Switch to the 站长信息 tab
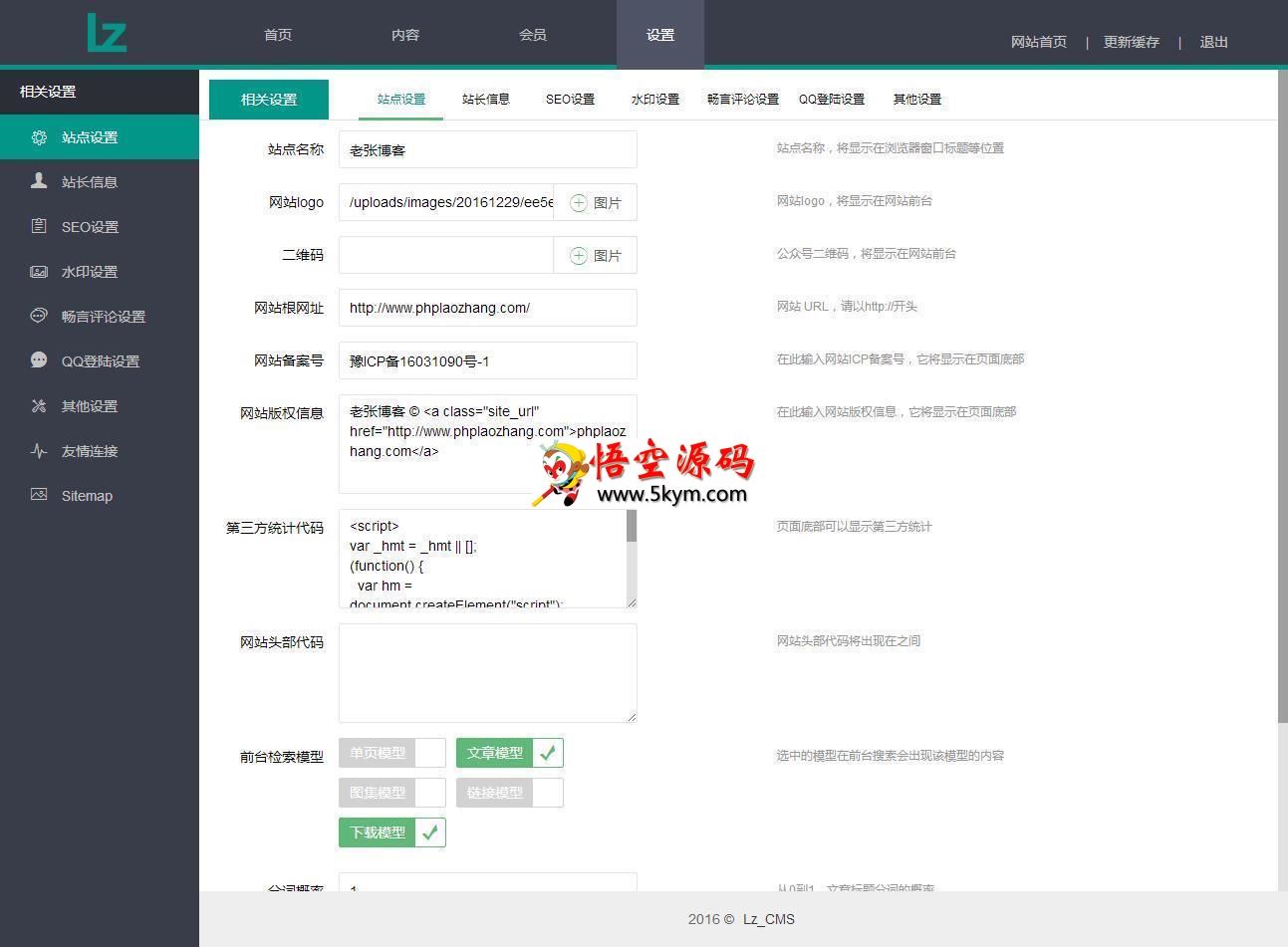This screenshot has width=1288, height=947. click(486, 100)
